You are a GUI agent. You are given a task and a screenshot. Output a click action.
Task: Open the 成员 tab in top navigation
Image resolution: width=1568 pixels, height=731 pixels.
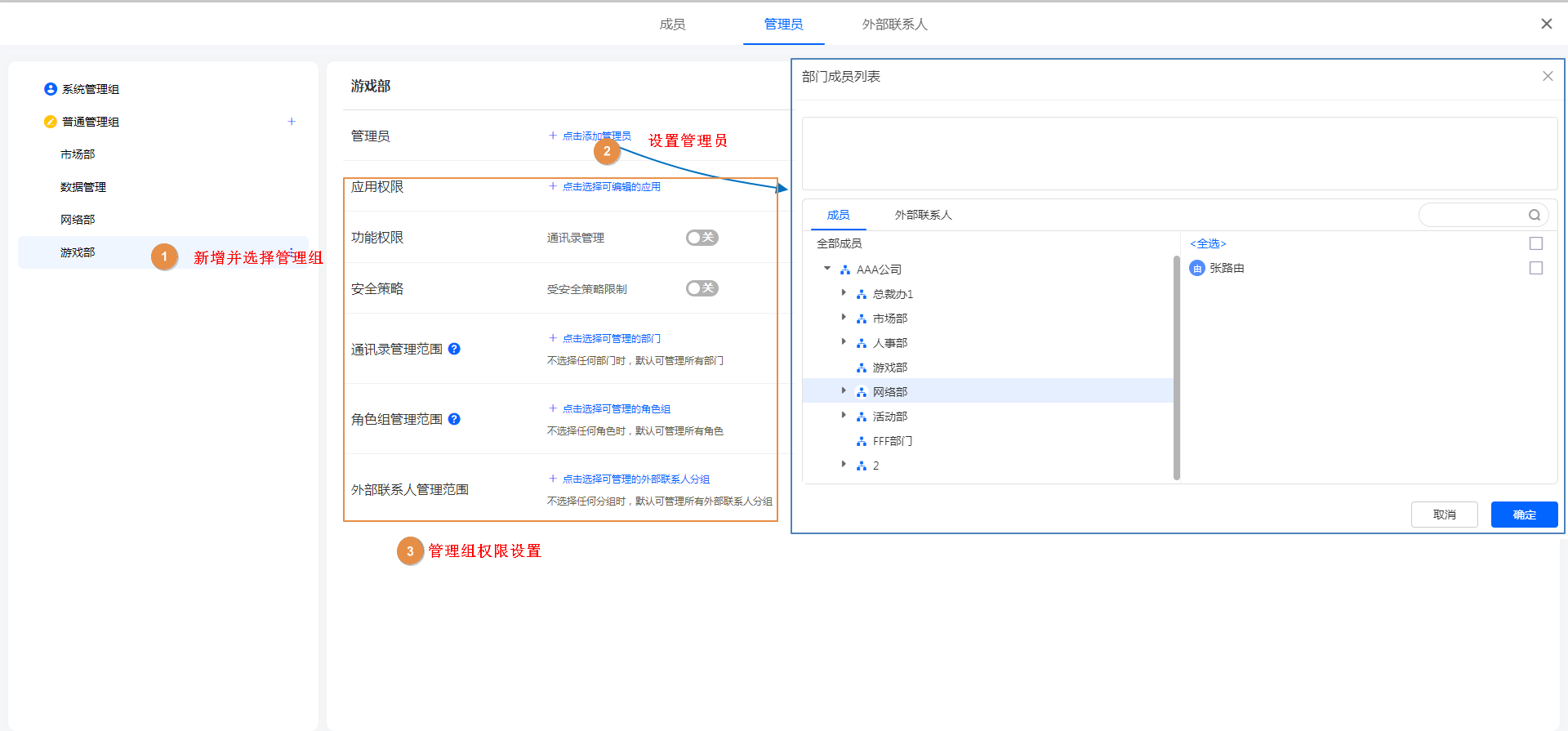672,25
